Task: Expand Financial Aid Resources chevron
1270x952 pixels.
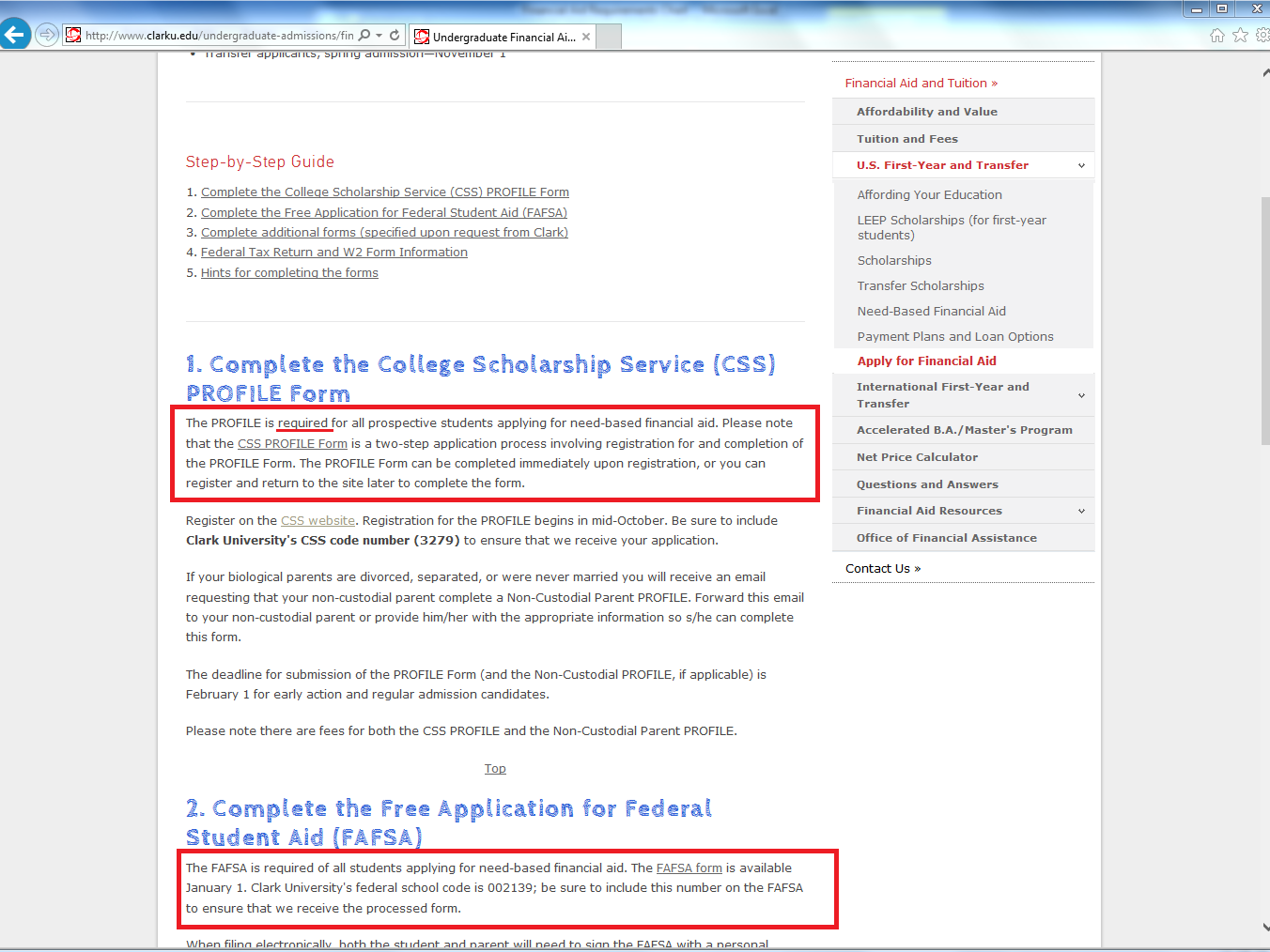Action: point(1081,511)
